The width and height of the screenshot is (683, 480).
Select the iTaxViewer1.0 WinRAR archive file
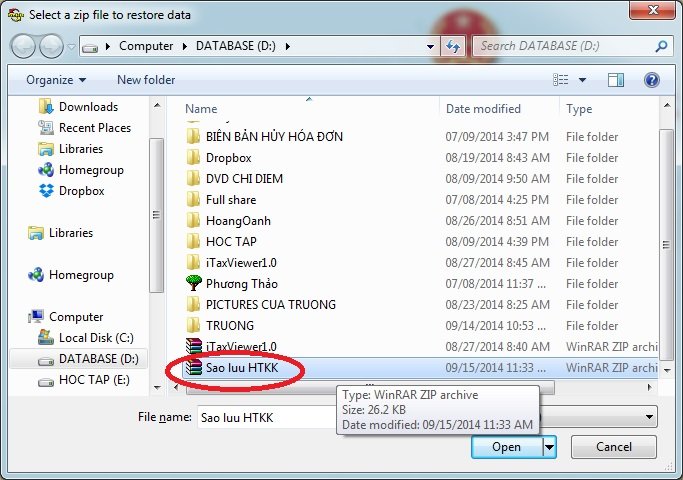pos(240,347)
